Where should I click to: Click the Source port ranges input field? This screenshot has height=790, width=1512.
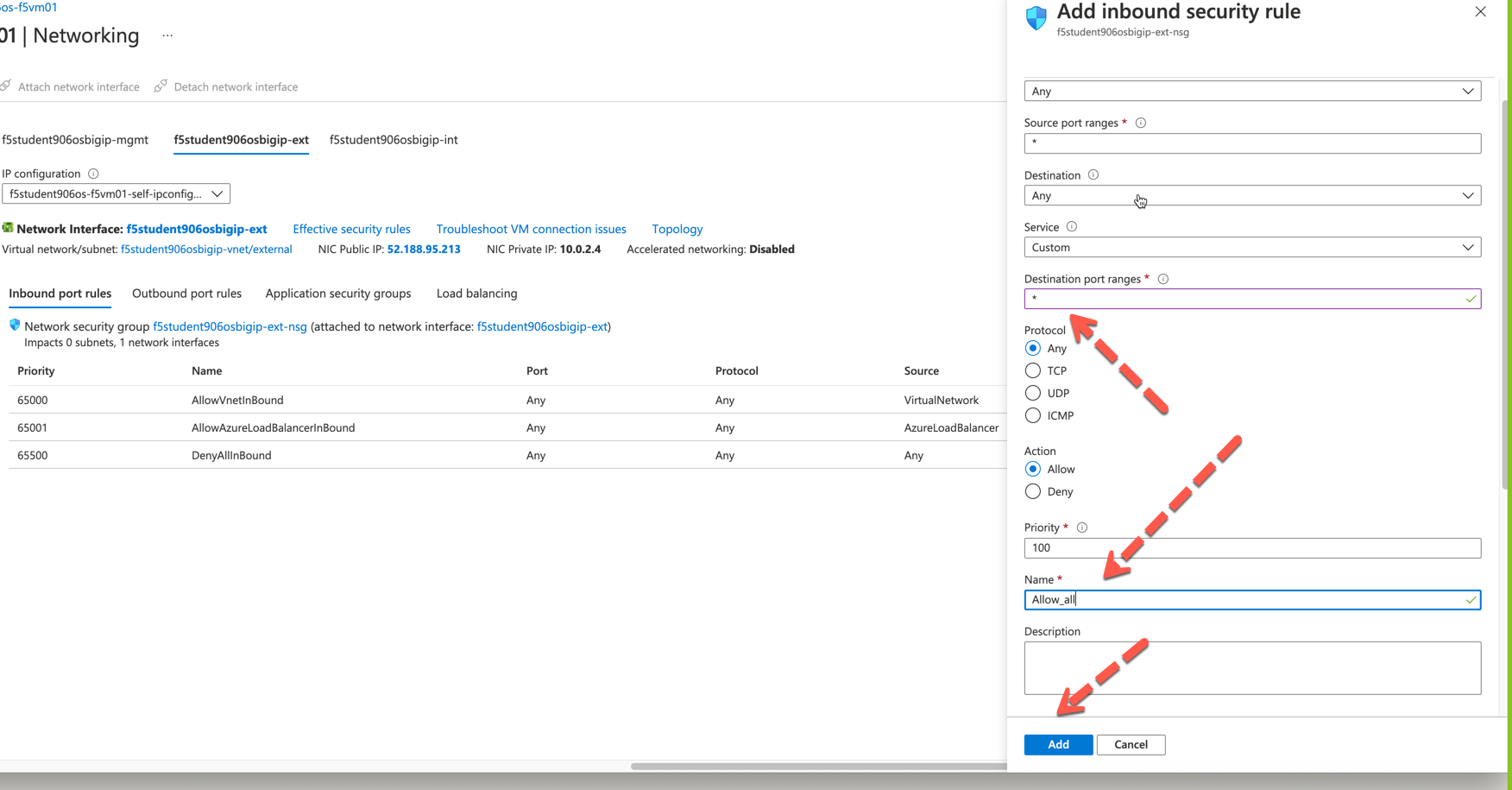(x=1252, y=143)
